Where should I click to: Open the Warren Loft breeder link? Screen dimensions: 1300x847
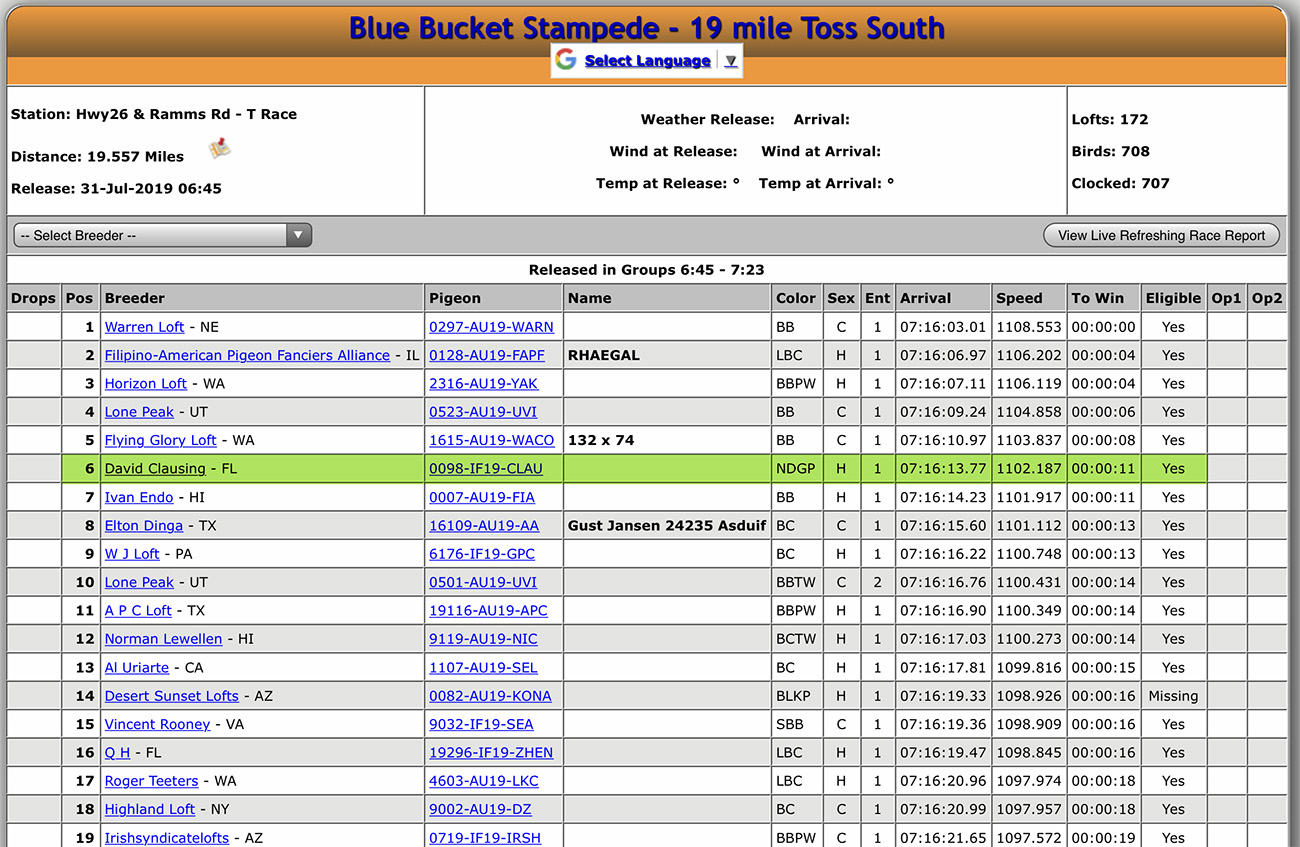click(x=144, y=327)
